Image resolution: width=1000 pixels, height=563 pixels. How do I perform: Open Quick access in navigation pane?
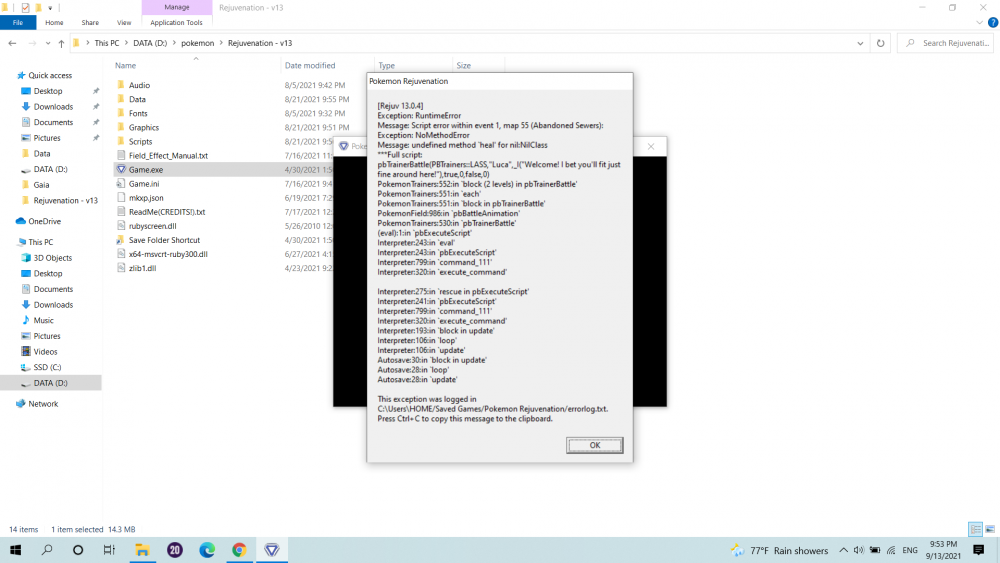pos(50,75)
